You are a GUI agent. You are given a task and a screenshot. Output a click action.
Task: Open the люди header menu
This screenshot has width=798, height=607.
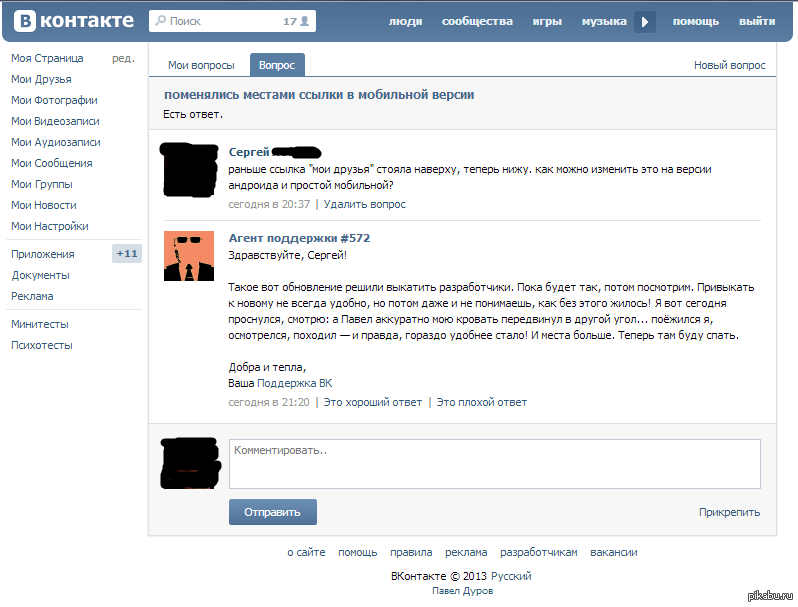[406, 21]
